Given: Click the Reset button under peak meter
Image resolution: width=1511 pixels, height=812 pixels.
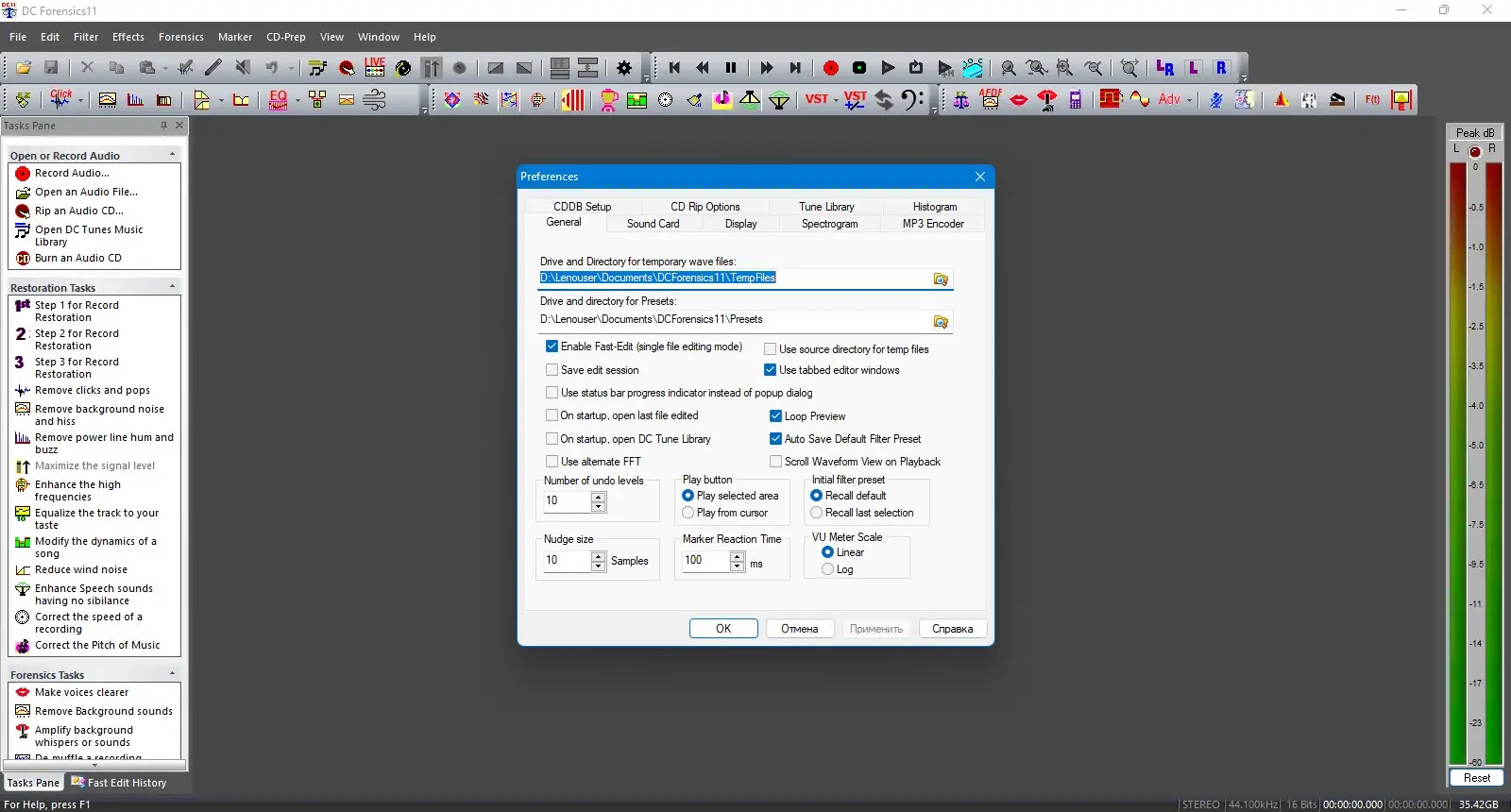Looking at the screenshot, I should point(1477,778).
